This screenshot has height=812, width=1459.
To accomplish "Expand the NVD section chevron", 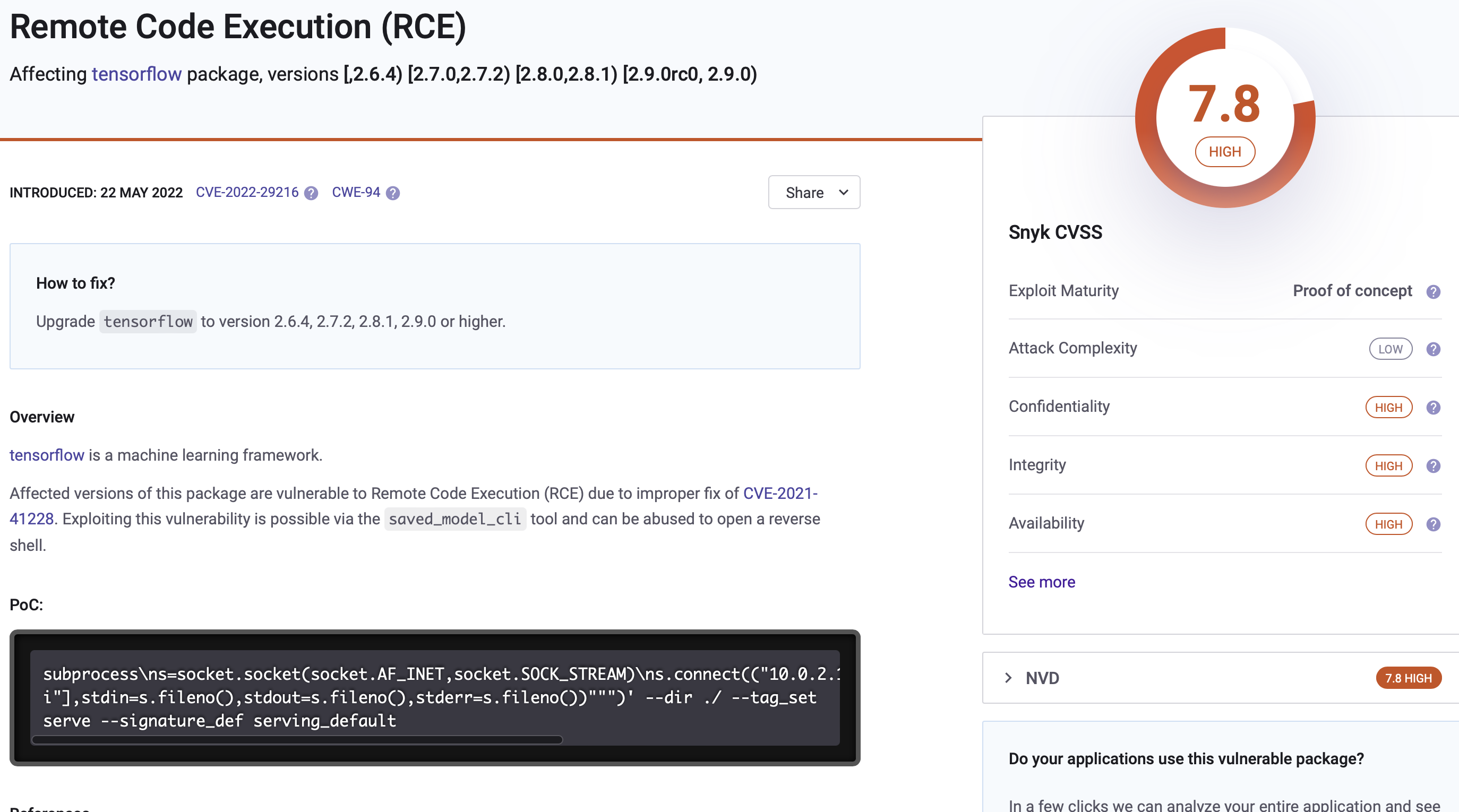I will [1008, 678].
